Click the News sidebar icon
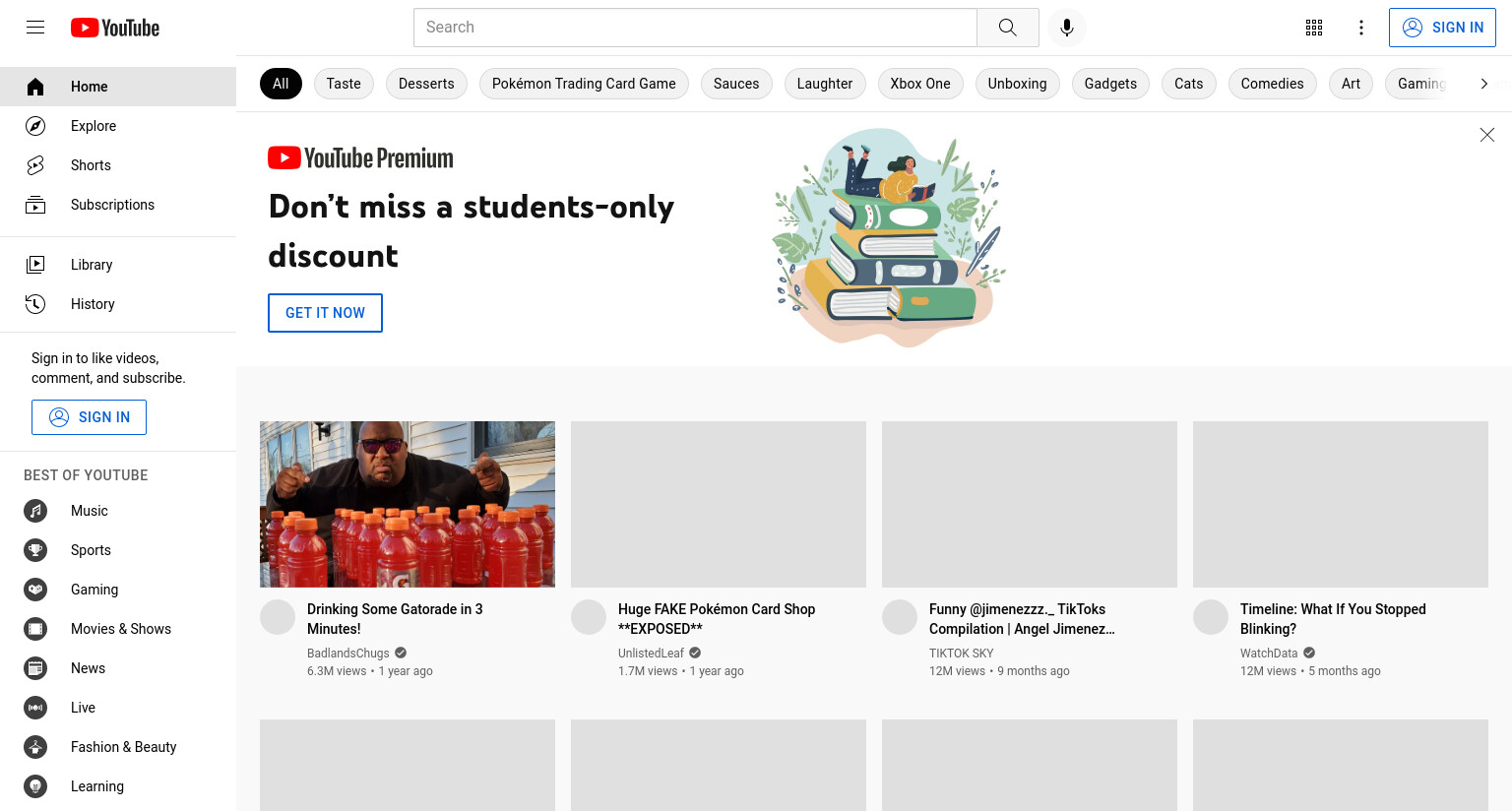The image size is (1512, 811). tap(35, 668)
